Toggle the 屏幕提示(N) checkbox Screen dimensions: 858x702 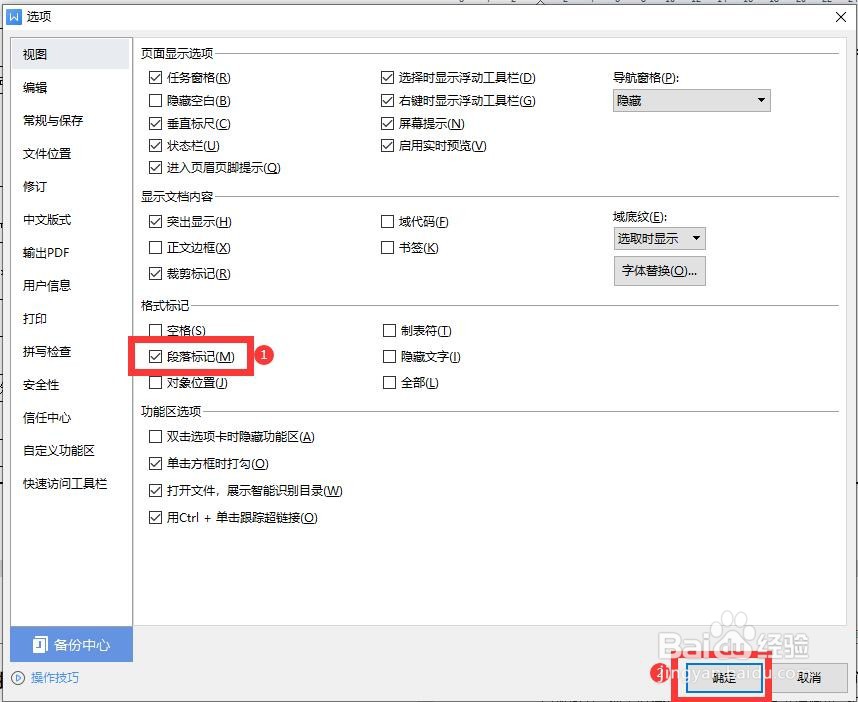pos(387,124)
